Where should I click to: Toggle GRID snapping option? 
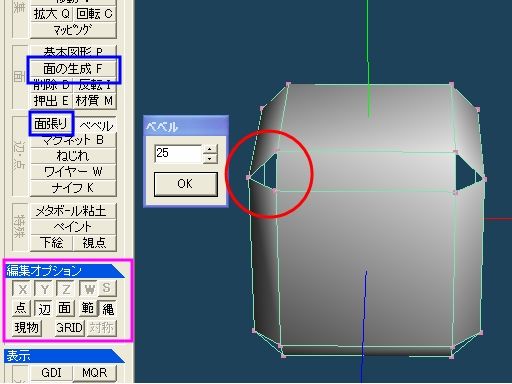70,328
